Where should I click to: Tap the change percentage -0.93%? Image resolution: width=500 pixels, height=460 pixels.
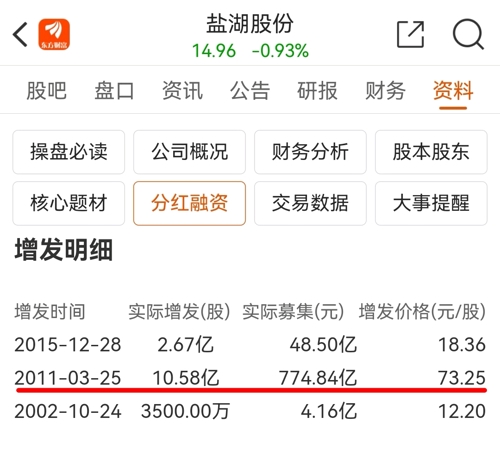(280, 51)
